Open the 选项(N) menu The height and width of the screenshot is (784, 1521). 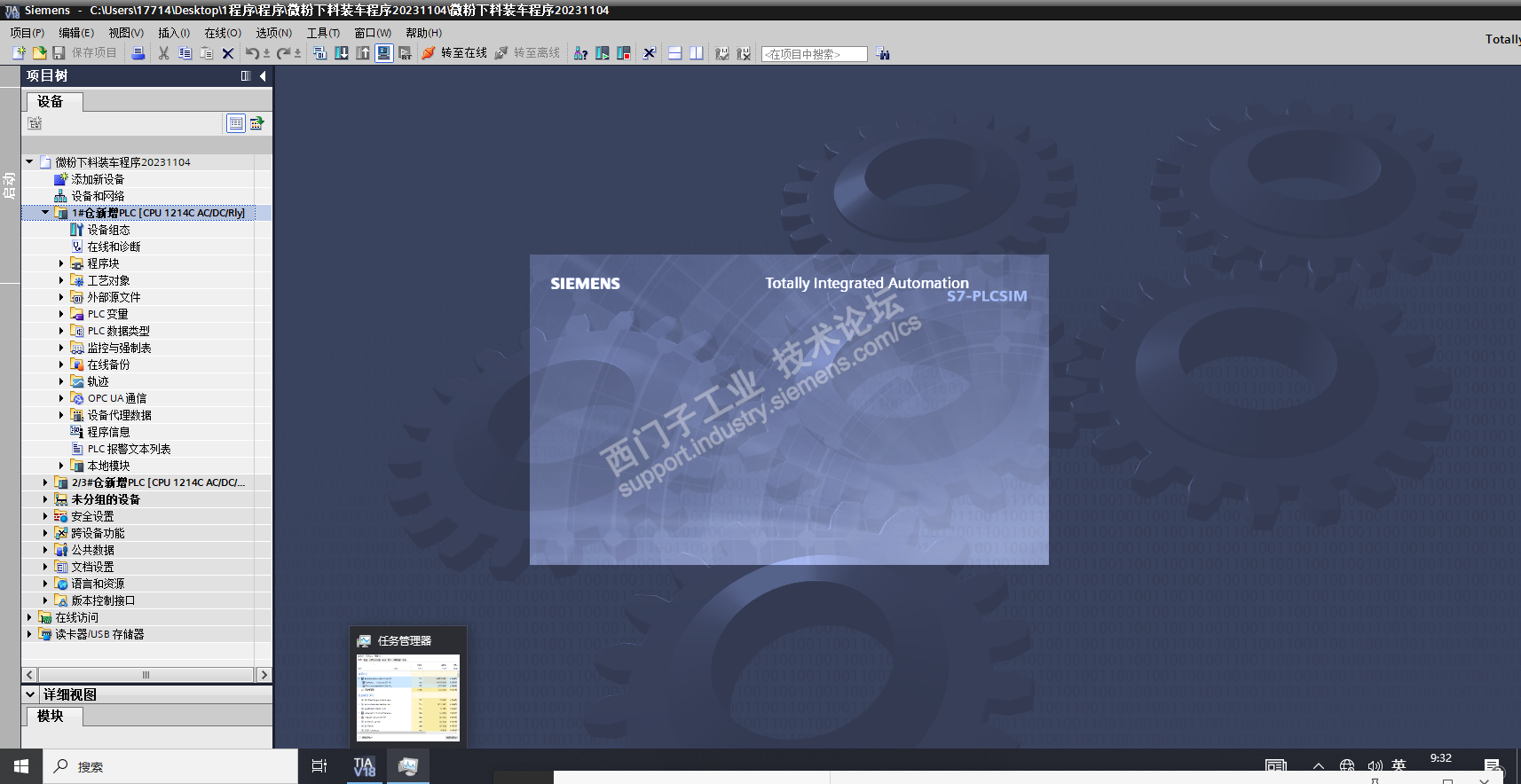coord(274,33)
